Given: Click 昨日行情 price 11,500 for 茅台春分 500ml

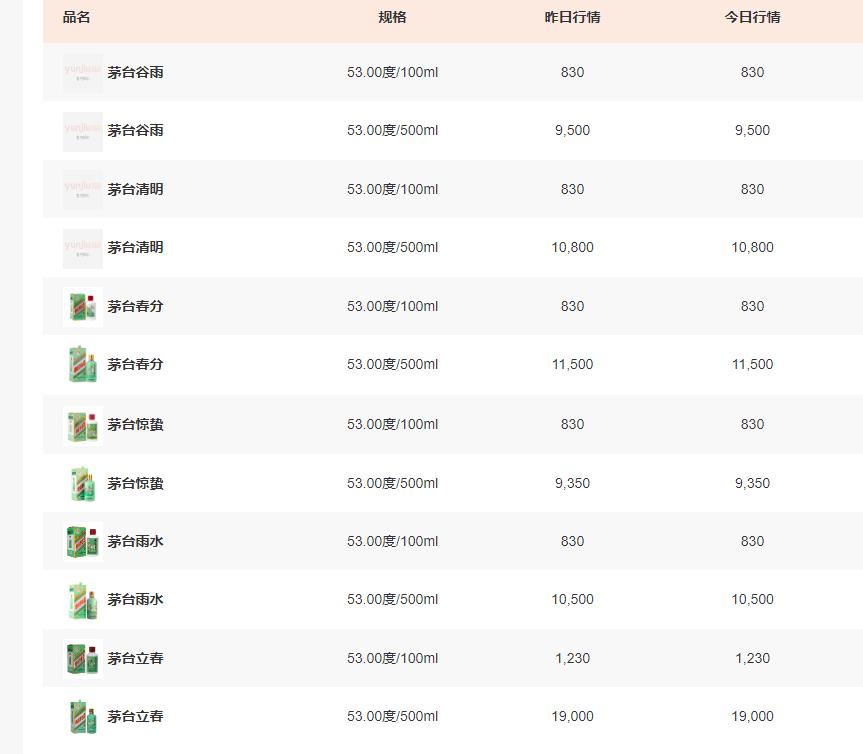Looking at the screenshot, I should click(x=572, y=364).
